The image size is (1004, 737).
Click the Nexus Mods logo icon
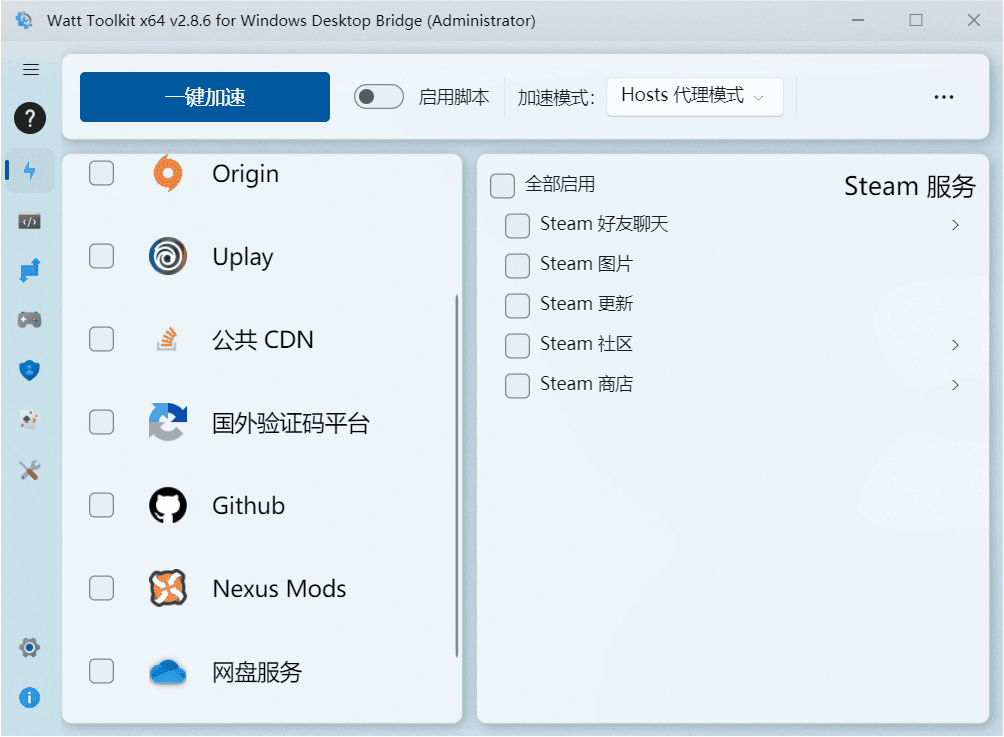click(168, 588)
